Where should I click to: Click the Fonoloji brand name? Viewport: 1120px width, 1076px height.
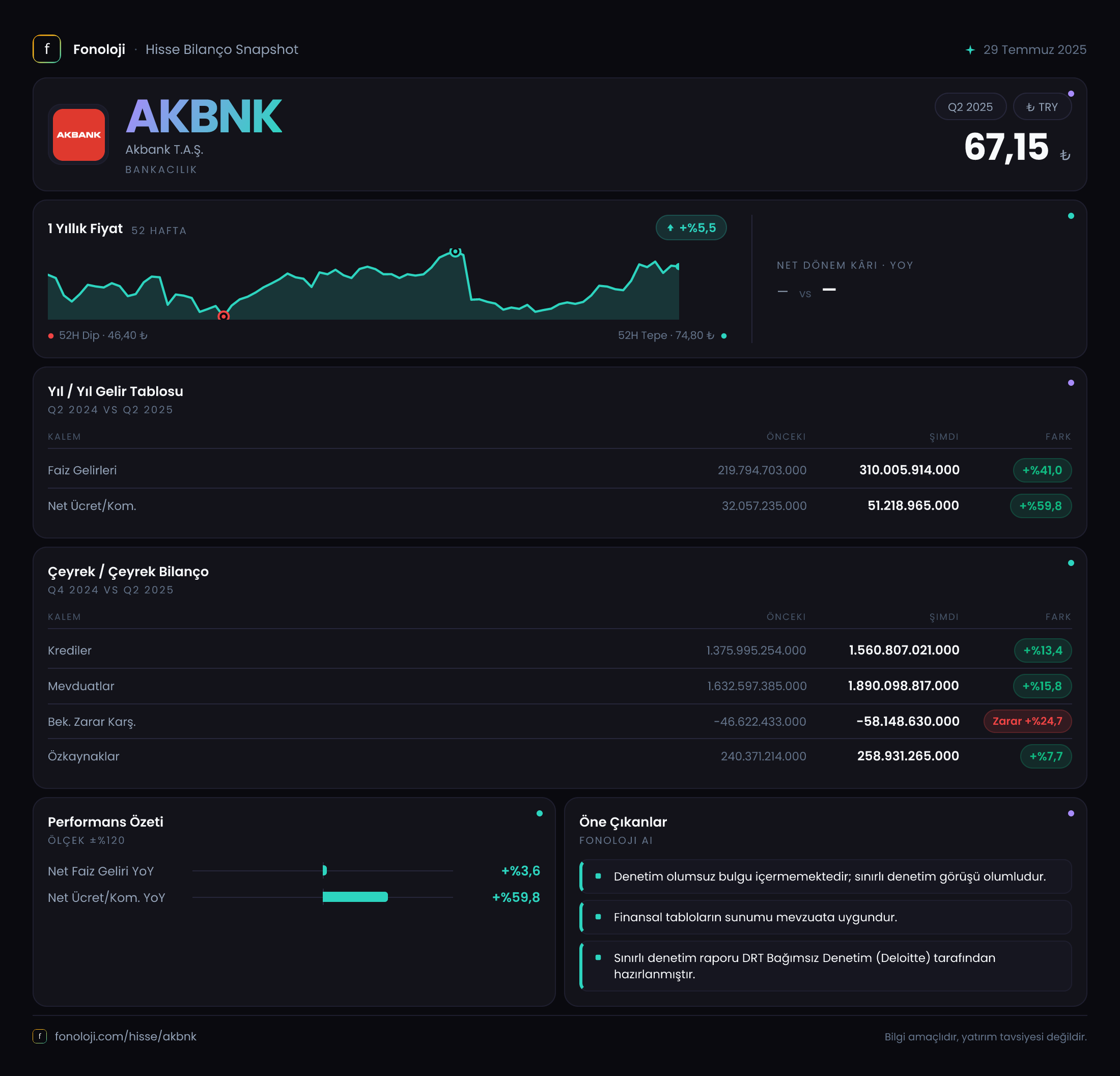pos(99,50)
